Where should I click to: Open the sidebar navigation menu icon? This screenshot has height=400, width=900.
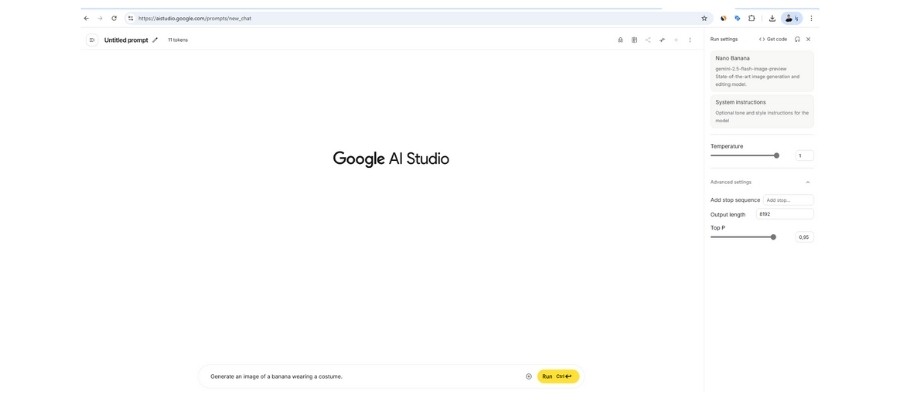tap(92, 40)
